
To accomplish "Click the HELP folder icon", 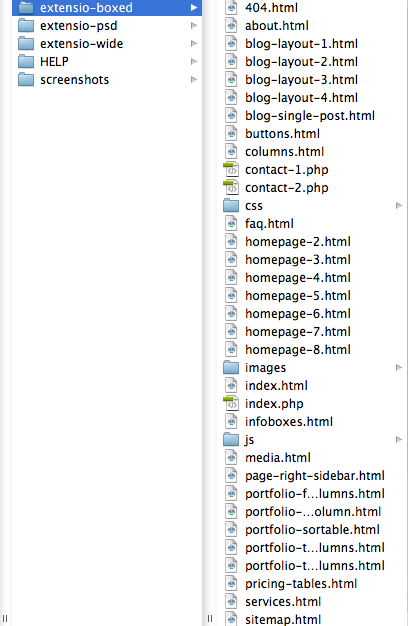I will coord(26,62).
